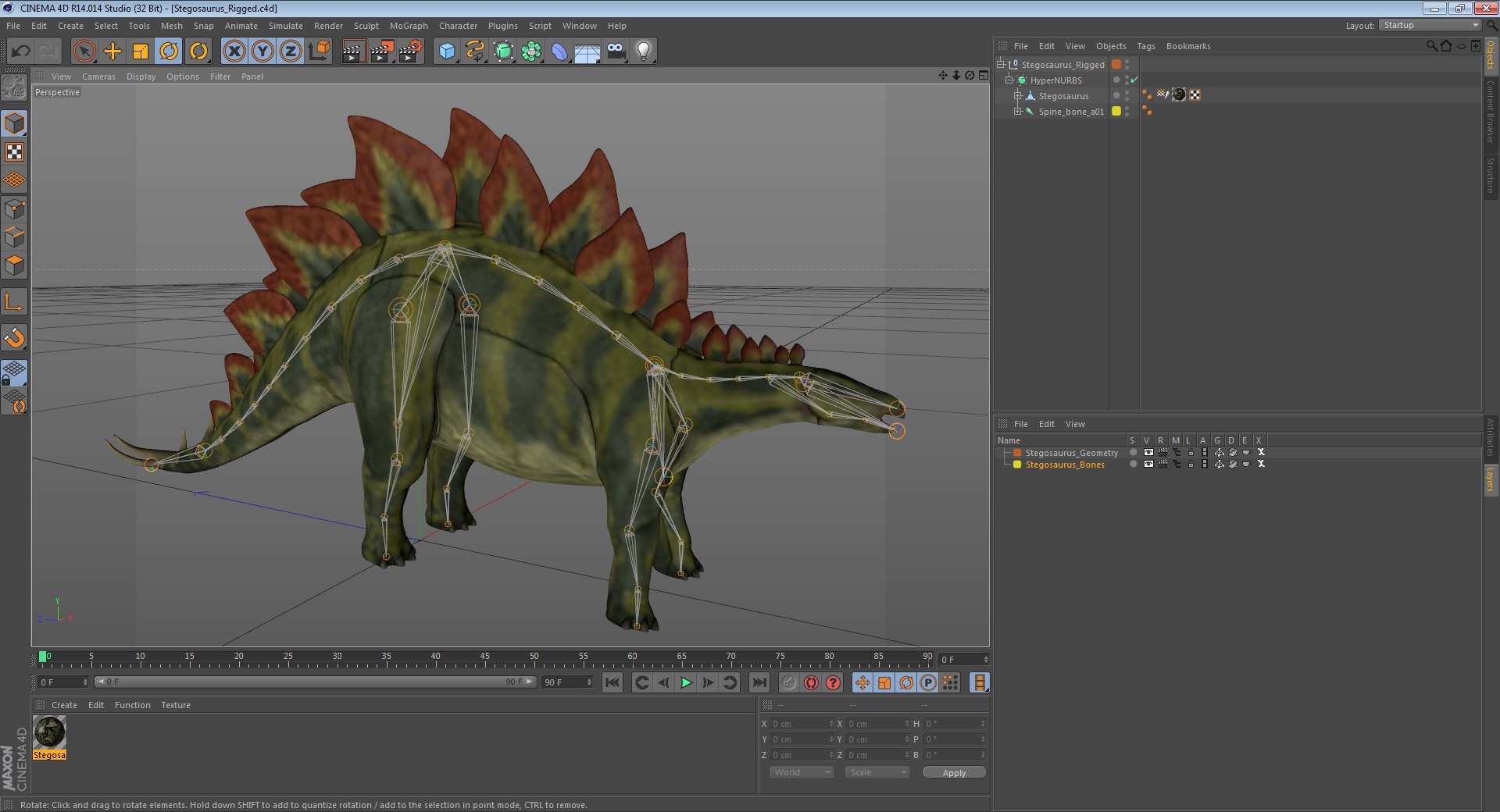Add a Light object
The height and width of the screenshot is (812, 1500).
644,52
